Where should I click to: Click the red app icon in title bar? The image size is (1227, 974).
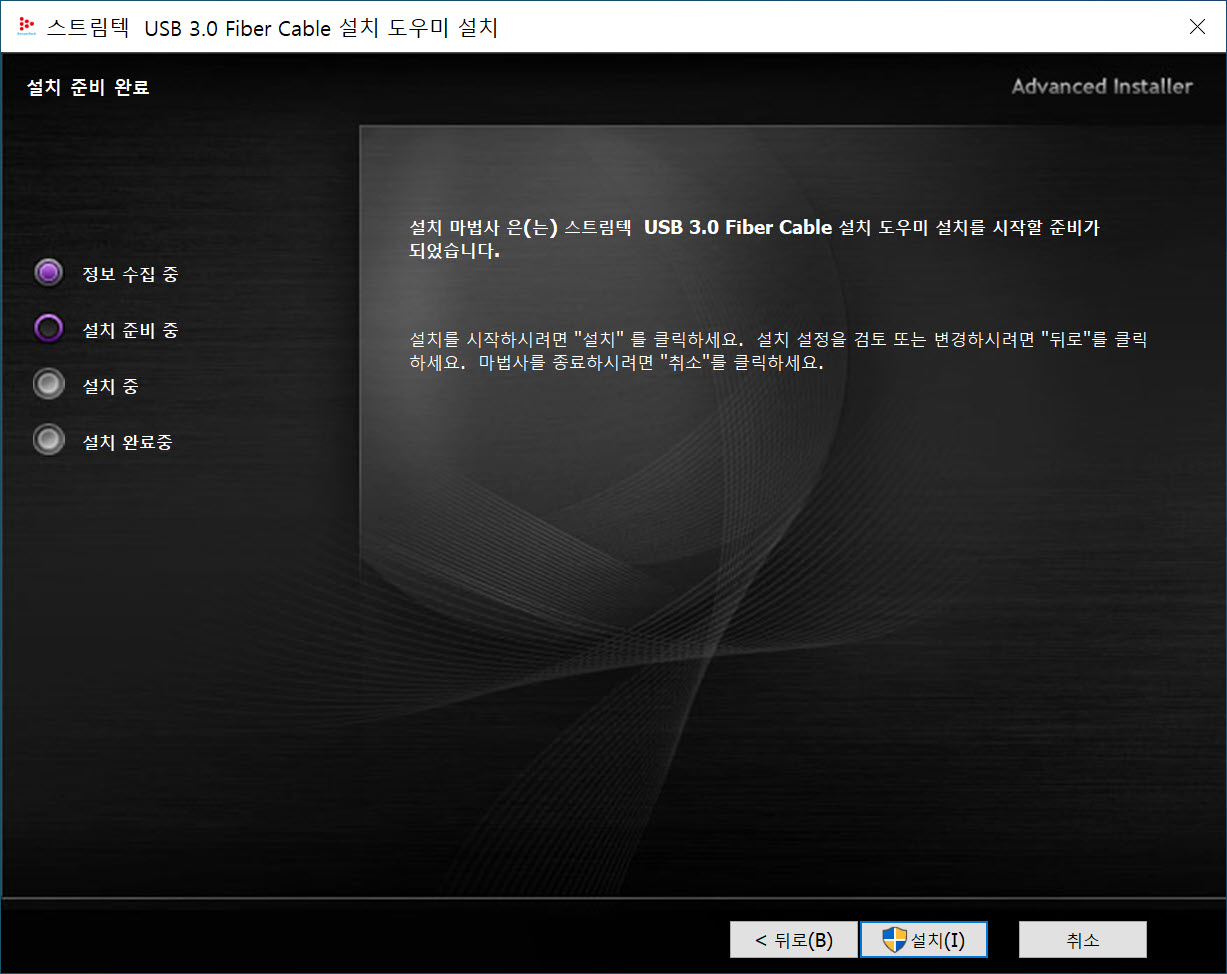[x=27, y=27]
